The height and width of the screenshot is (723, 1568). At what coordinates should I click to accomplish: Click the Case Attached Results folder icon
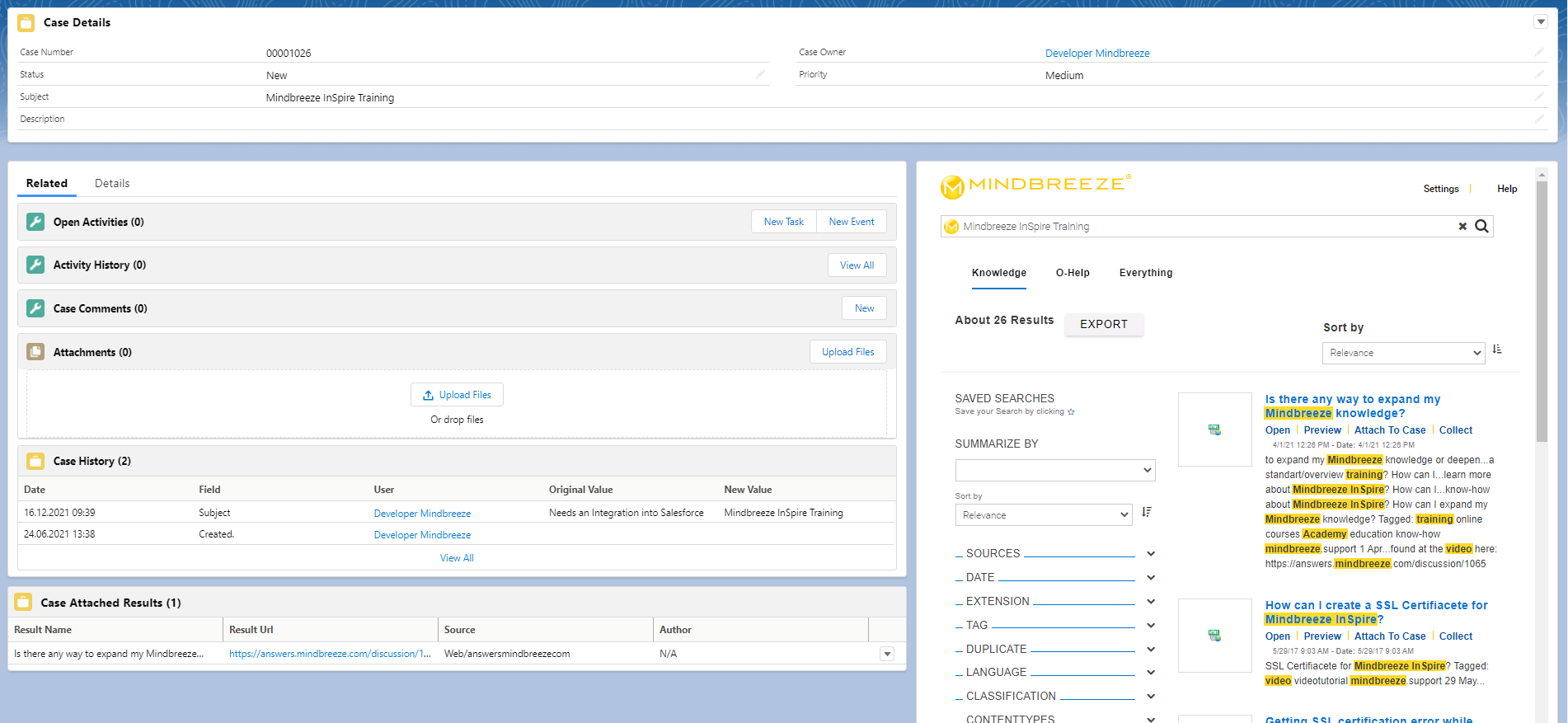coord(23,603)
